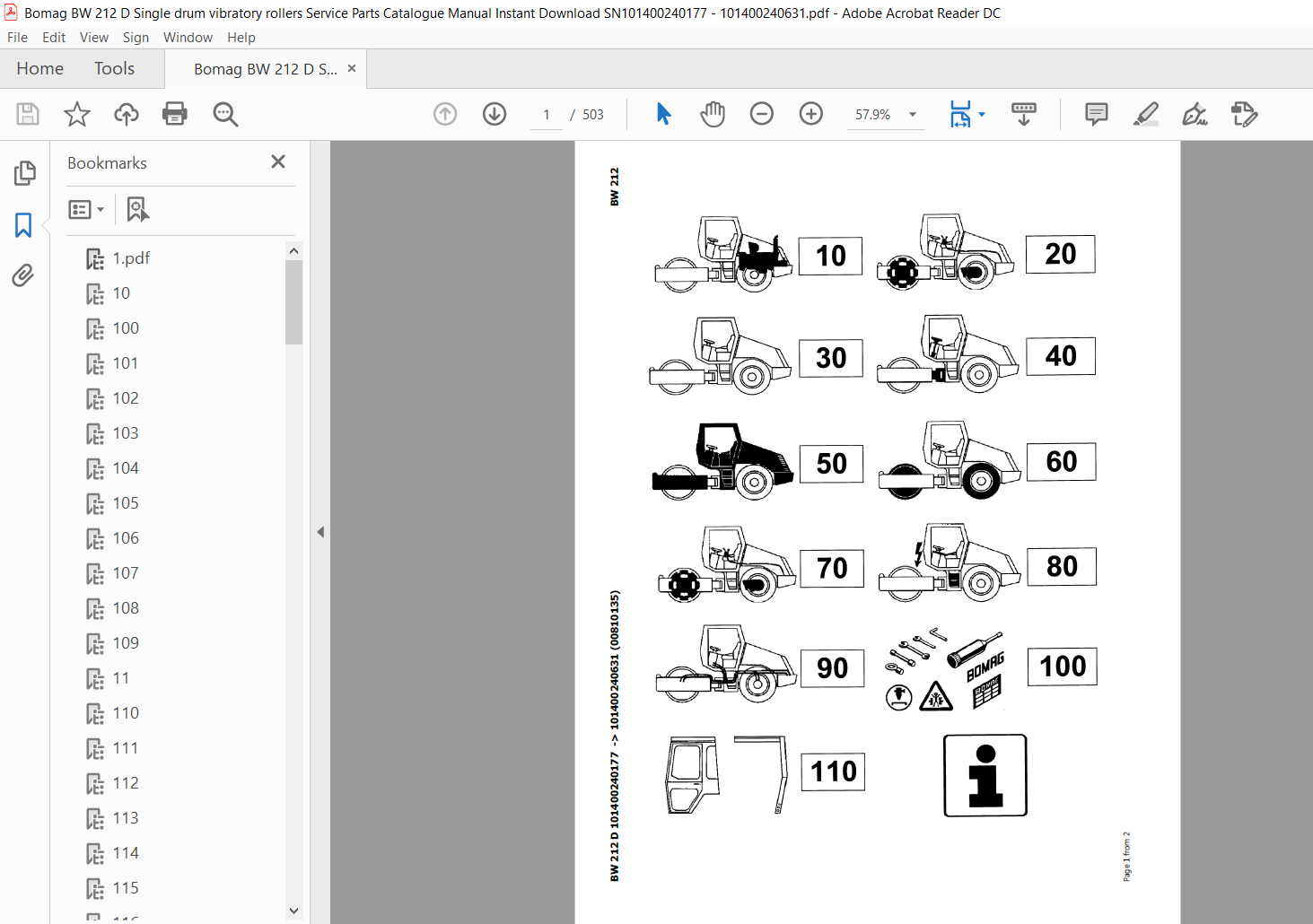Close the Bomag BW 212 document tab
The height and width of the screenshot is (924, 1313).
point(352,68)
